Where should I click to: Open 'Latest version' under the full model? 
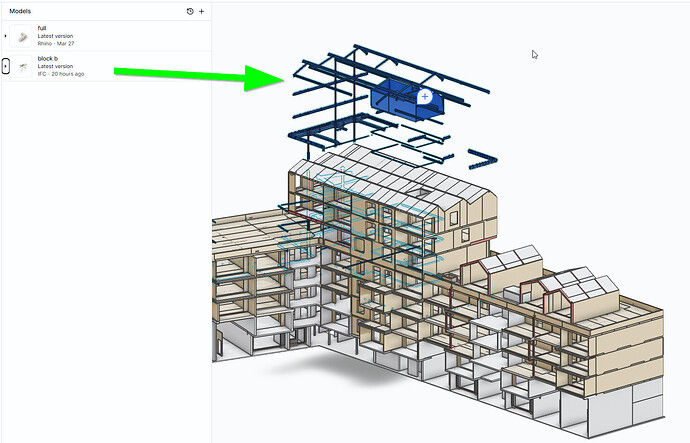55,36
